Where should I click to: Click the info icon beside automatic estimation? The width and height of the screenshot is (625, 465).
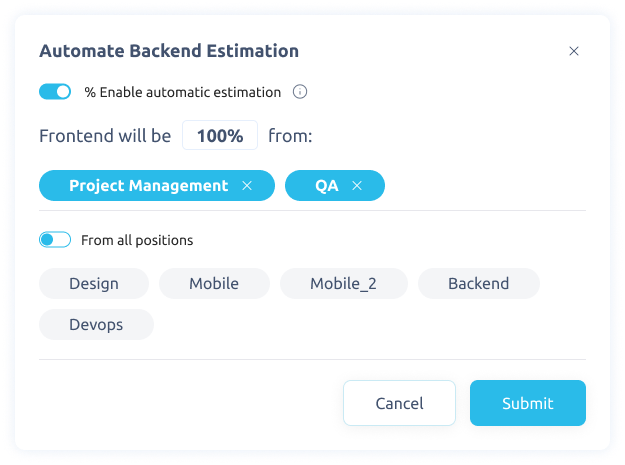(300, 92)
